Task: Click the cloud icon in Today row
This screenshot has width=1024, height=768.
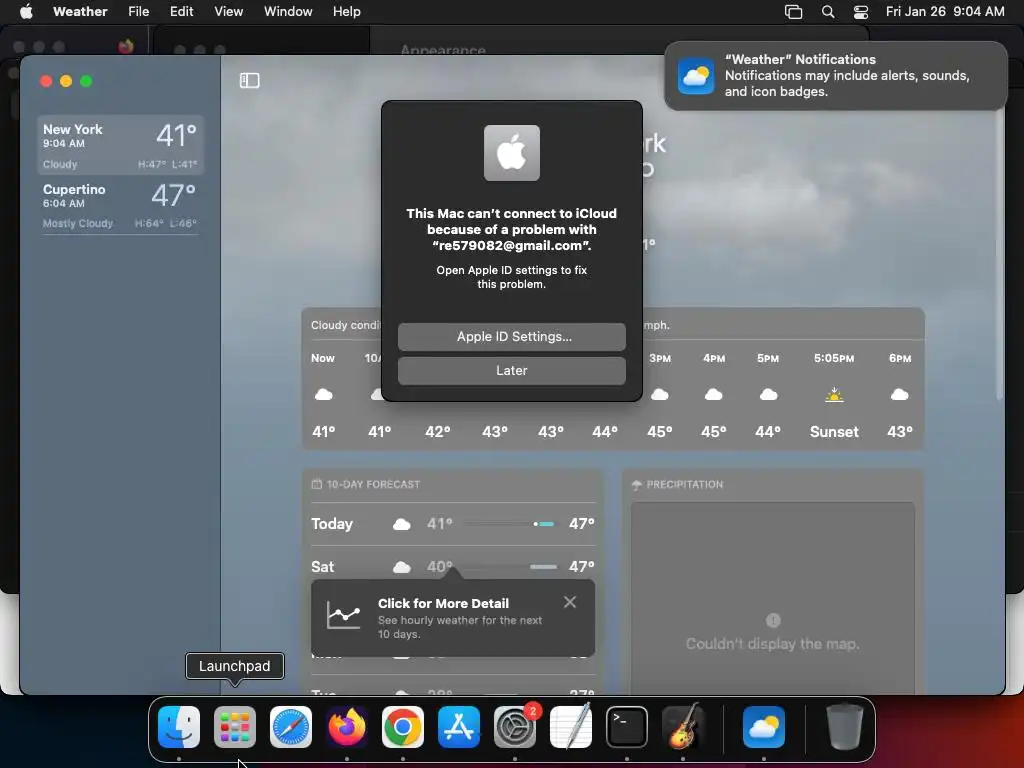Action: click(402, 524)
